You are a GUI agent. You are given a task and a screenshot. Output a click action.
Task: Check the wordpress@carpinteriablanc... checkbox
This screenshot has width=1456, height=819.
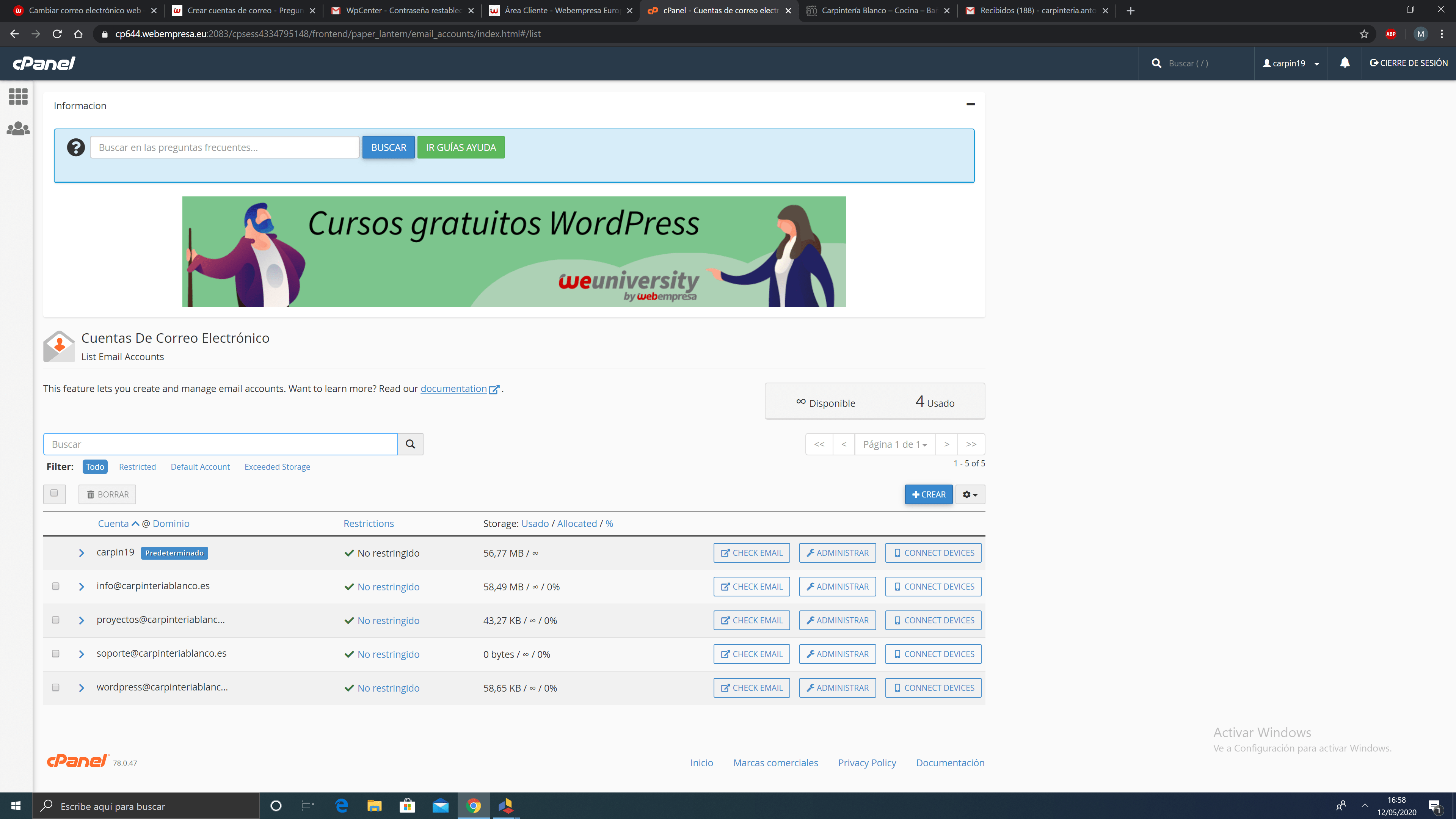point(55,688)
